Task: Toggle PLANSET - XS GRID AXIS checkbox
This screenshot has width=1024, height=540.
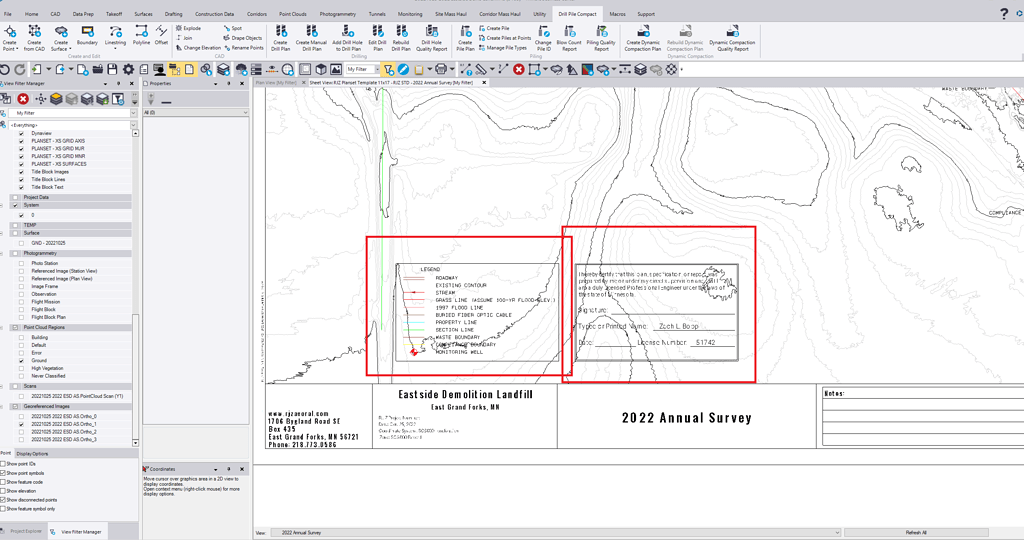Action: pyautogui.click(x=21, y=141)
